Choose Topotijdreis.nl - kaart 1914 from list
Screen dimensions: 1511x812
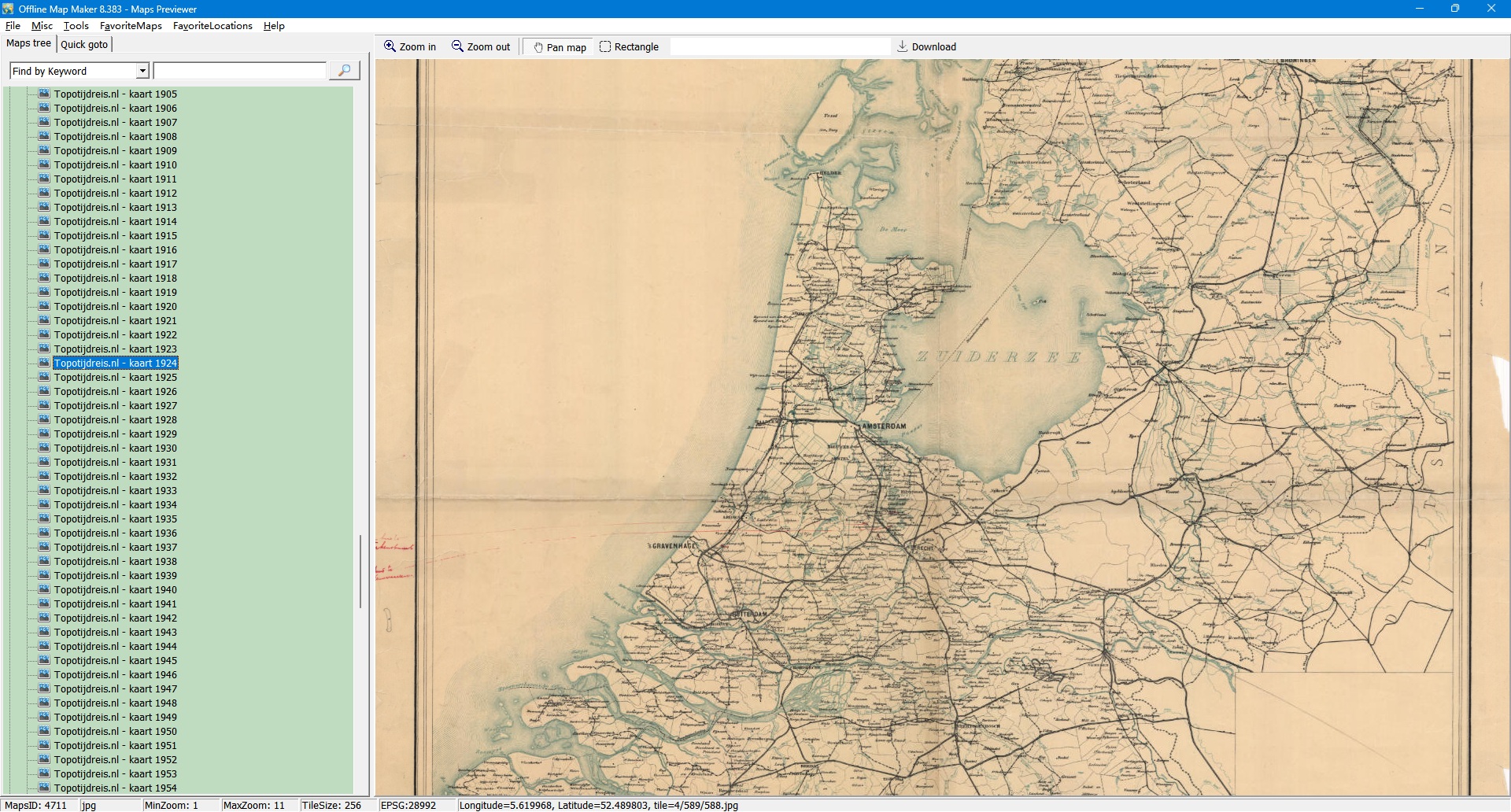tap(115, 221)
